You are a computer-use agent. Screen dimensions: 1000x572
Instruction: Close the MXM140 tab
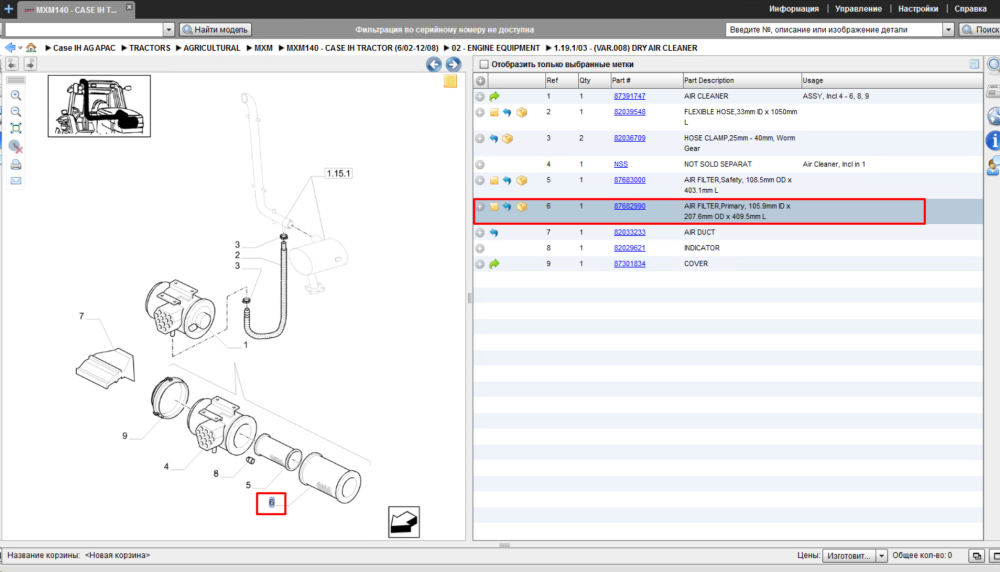click(x=129, y=6)
